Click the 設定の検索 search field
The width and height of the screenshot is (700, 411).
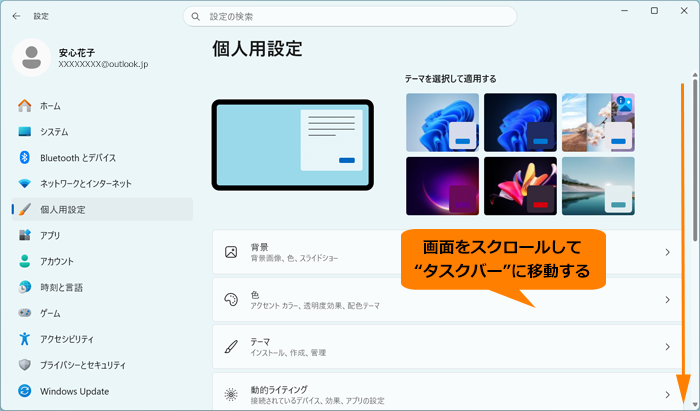[350, 17]
